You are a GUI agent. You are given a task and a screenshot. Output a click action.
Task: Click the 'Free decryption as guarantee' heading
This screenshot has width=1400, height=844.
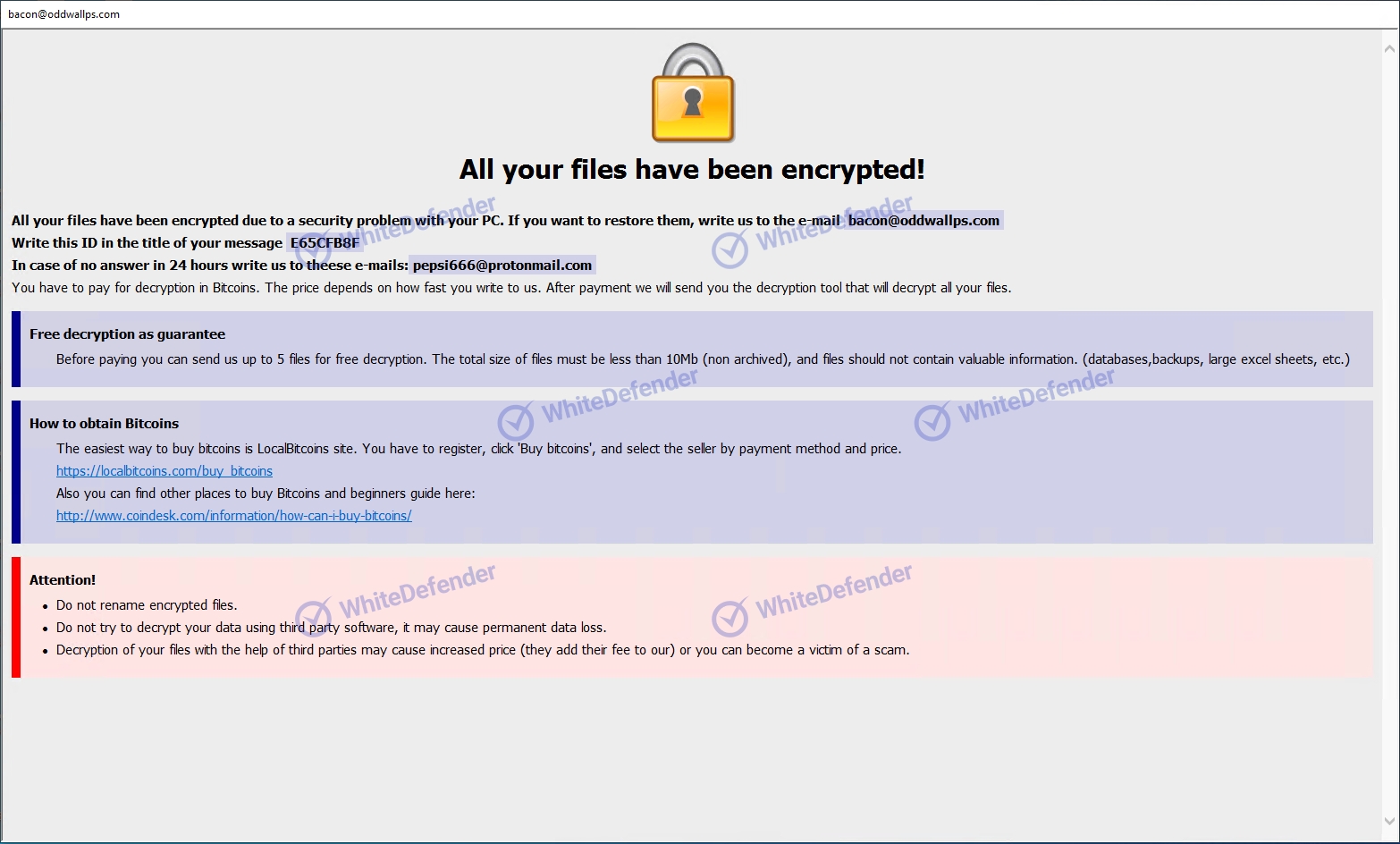click(x=127, y=334)
